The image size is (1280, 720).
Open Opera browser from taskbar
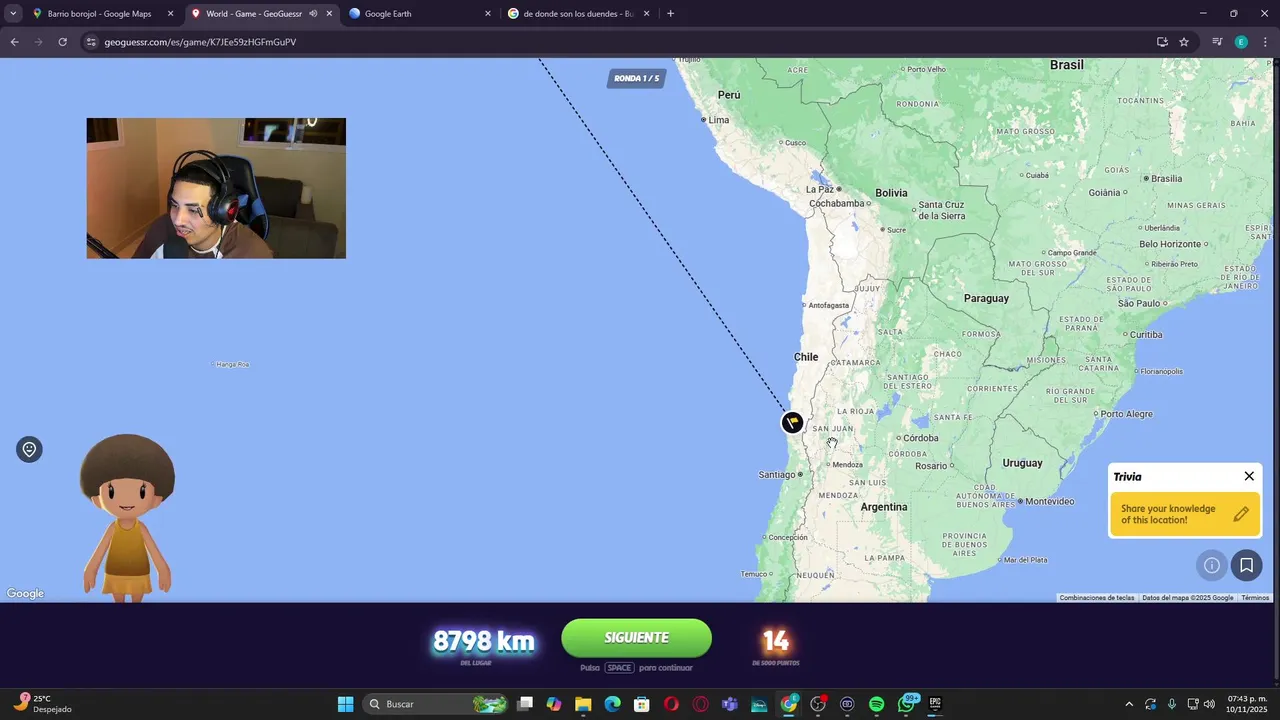pos(671,704)
